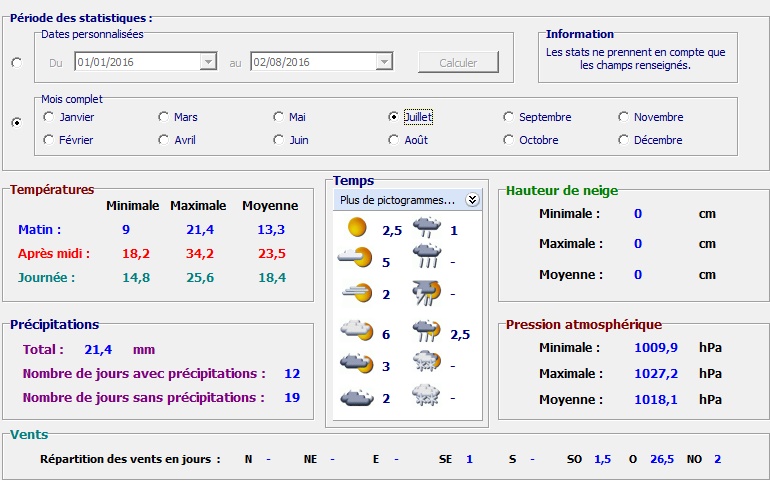This screenshot has width=770, height=481.
Task: Click the days without precipitation value 19
Action: (292, 397)
